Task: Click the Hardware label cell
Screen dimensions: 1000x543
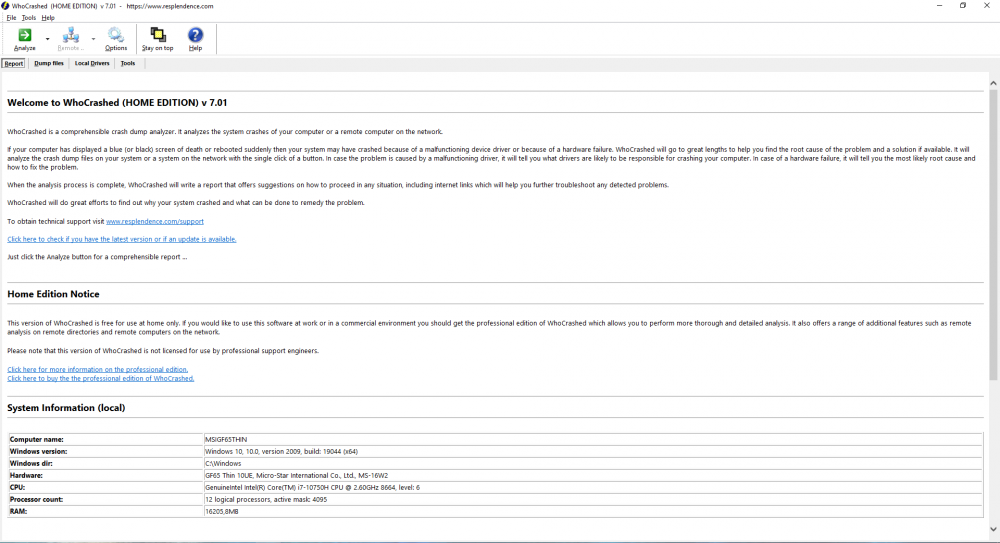Action: pyautogui.click(x=105, y=475)
